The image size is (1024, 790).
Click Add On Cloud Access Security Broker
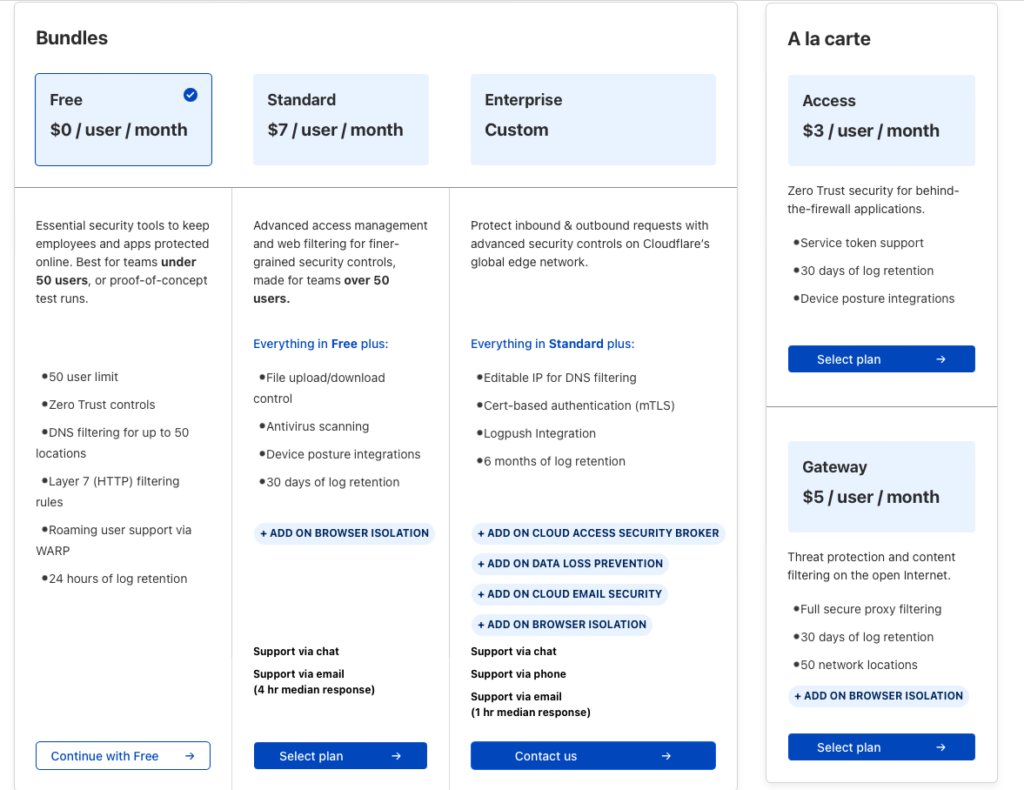click(x=597, y=533)
